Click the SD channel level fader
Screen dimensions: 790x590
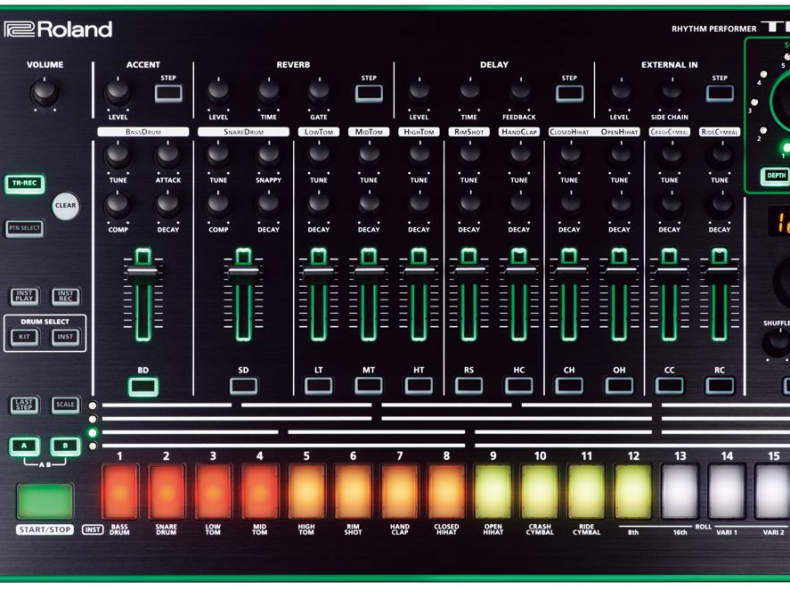[243, 272]
